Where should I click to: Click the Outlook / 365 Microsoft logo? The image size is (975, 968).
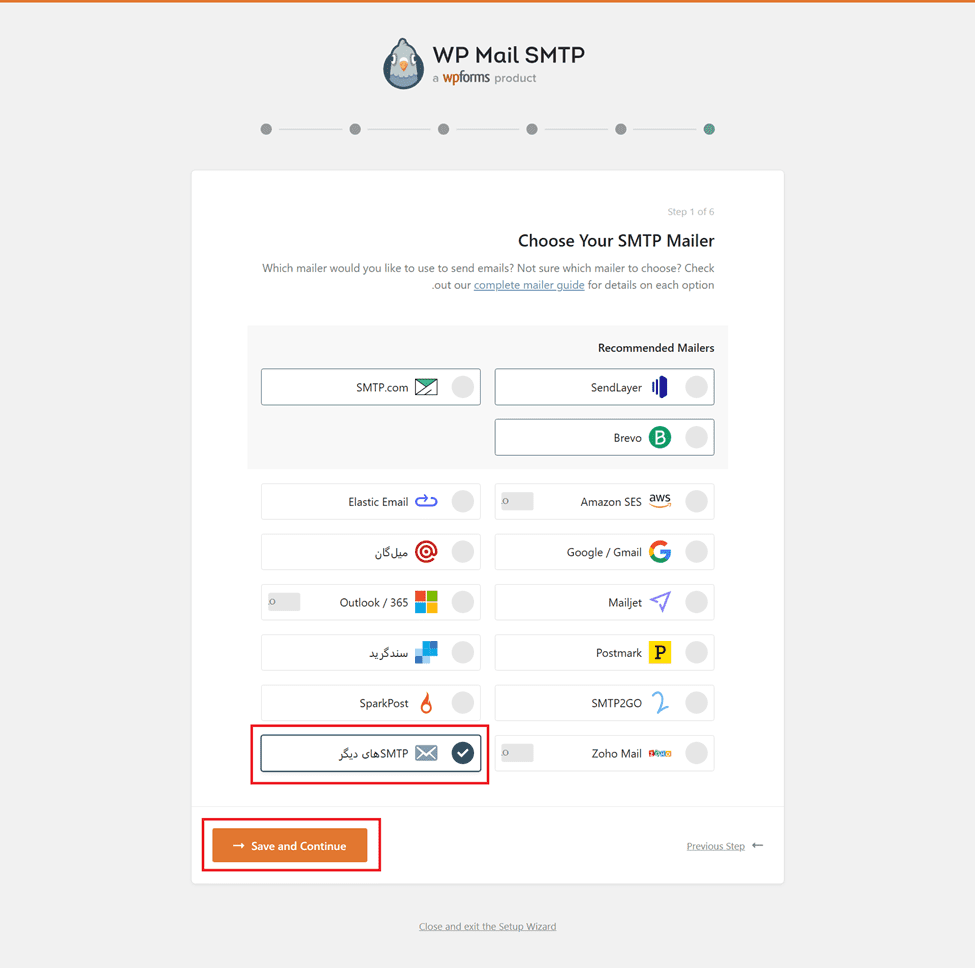pos(426,602)
